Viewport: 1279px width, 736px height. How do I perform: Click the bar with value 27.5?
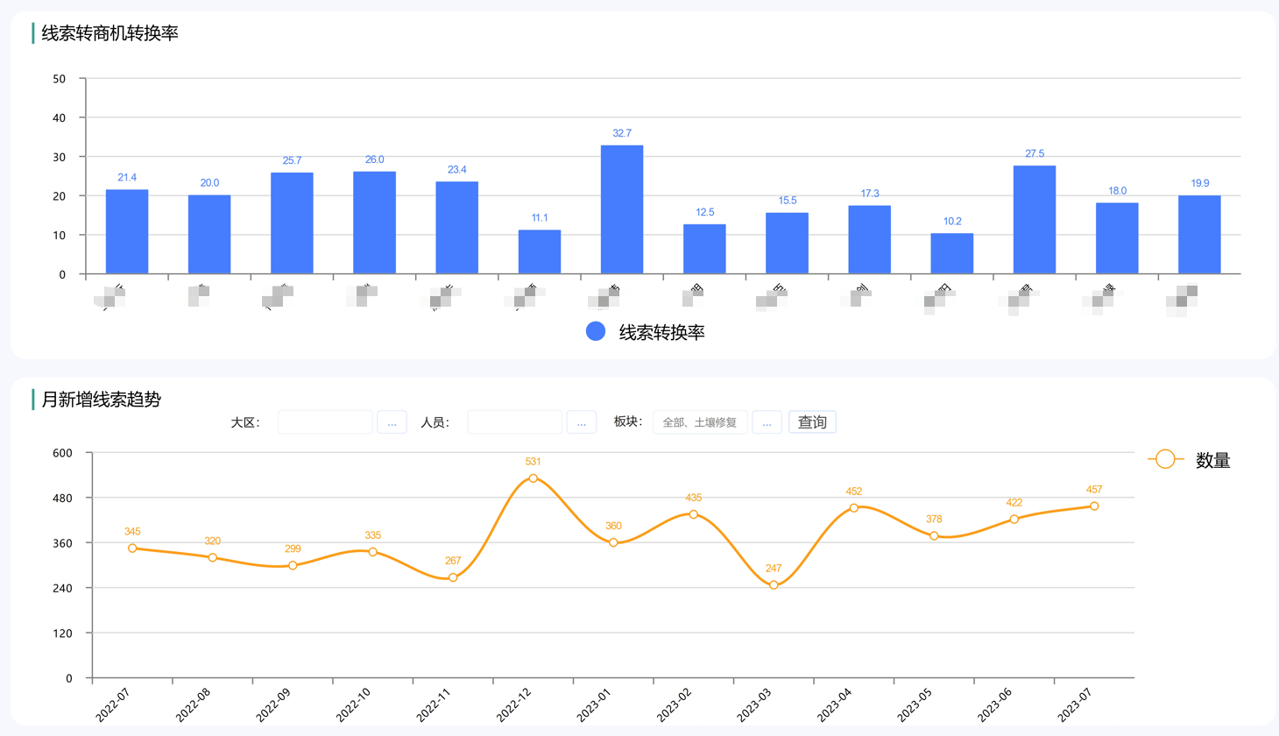coord(1034,220)
